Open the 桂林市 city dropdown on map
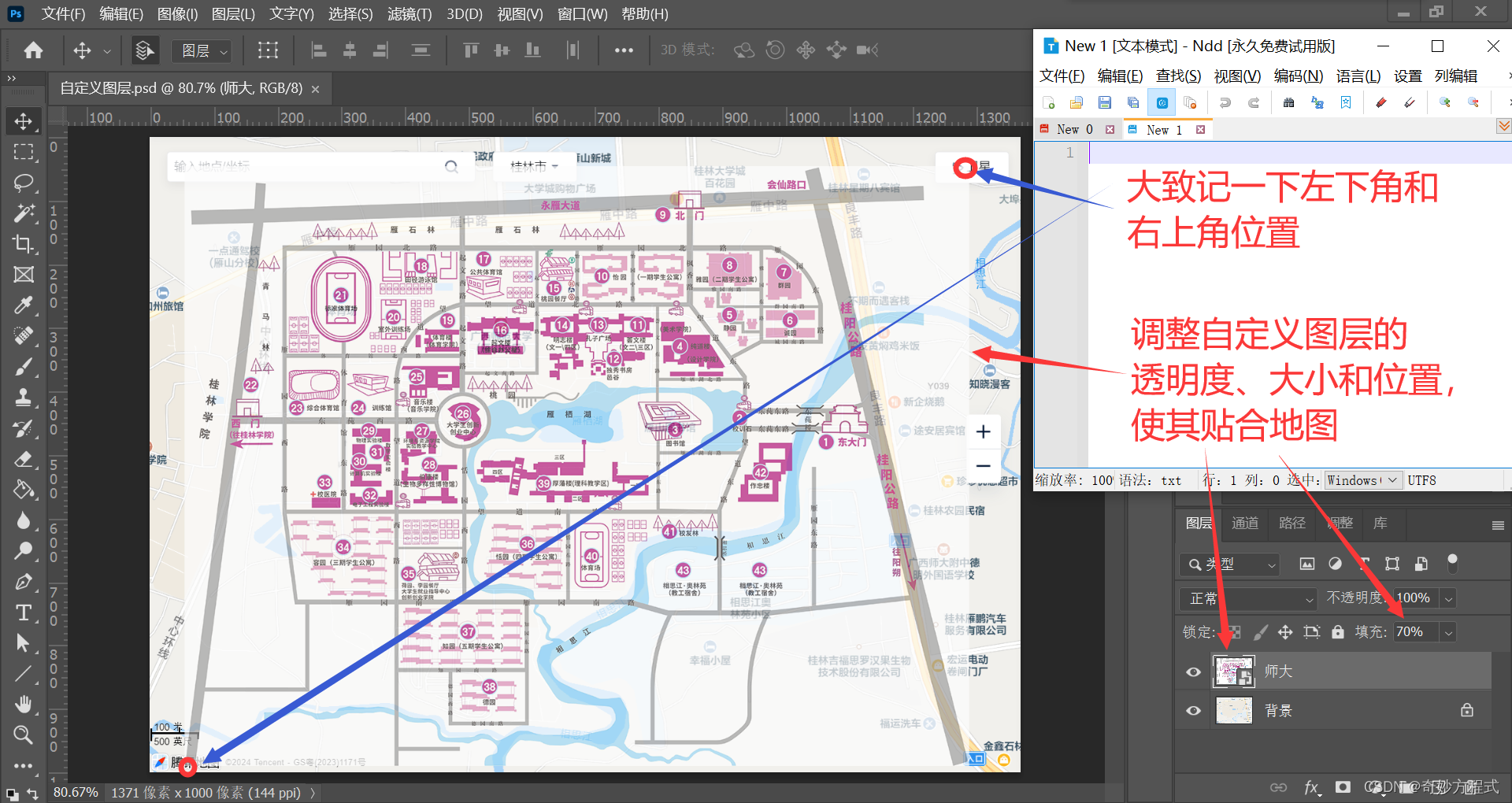 [534, 166]
